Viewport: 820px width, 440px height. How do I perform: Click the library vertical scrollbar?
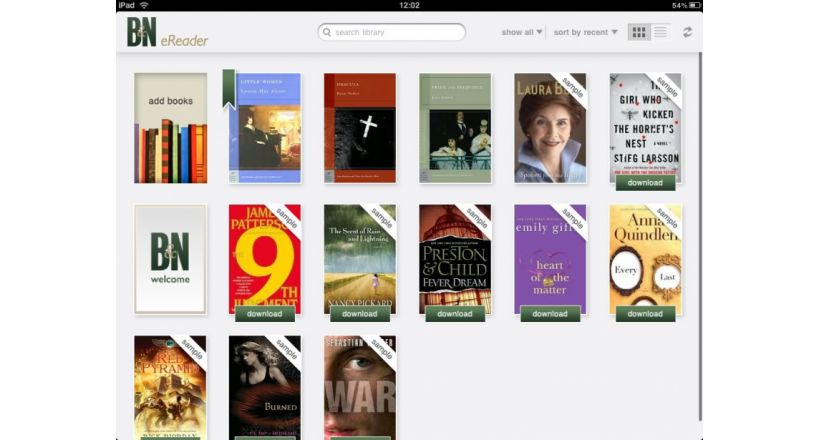click(x=700, y=235)
